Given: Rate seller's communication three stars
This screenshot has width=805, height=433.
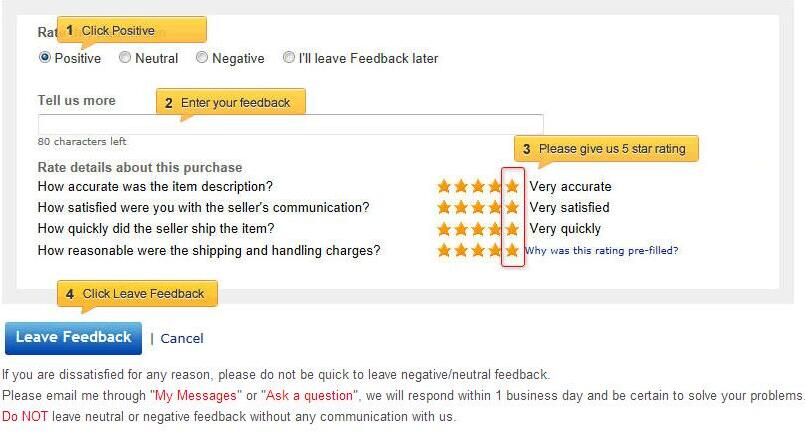Looking at the screenshot, I should 479,207.
